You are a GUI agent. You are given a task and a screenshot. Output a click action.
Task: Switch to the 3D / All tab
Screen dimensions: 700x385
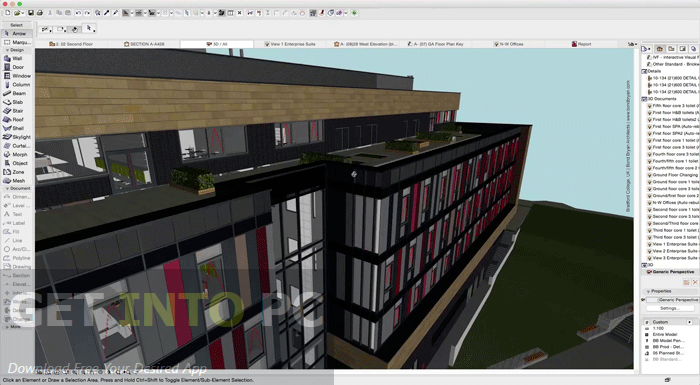(x=217, y=44)
